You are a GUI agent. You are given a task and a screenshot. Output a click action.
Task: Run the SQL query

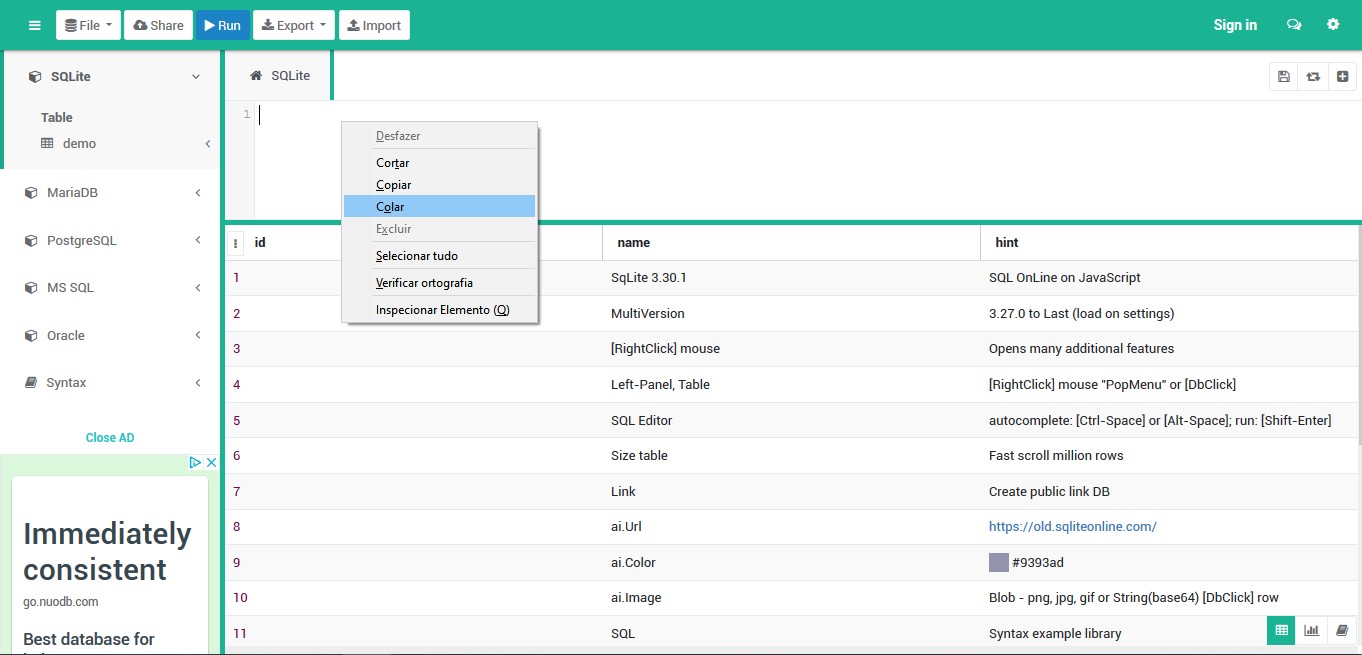[222, 25]
